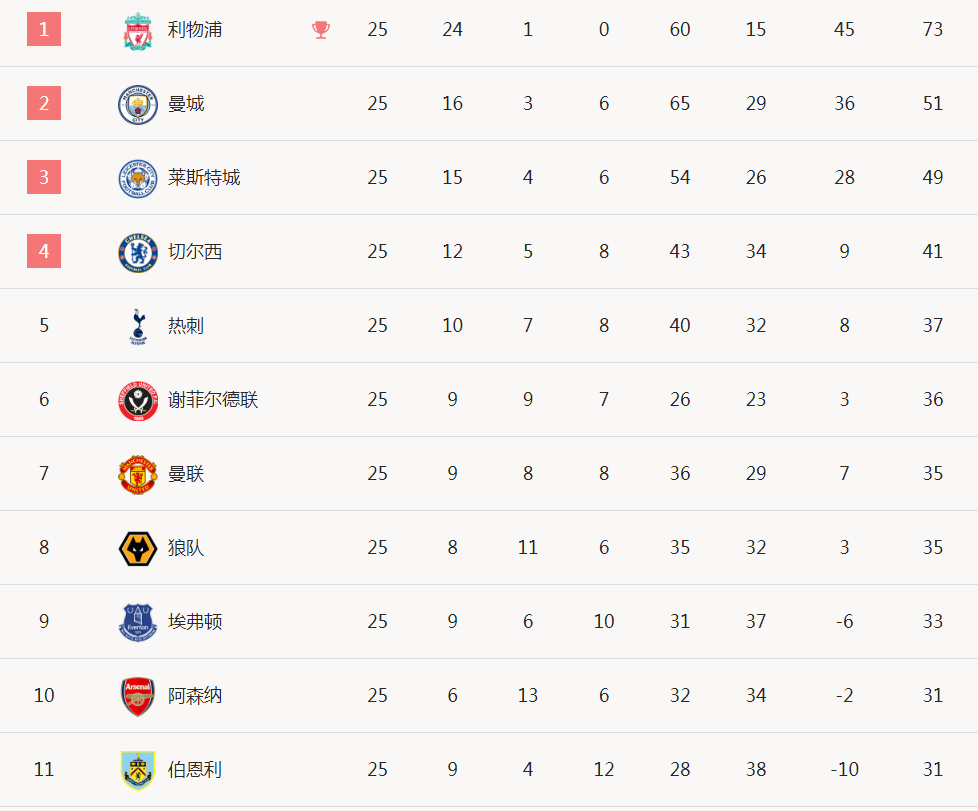Select the 莱斯特城 team name
978x811 pixels.
click(204, 177)
